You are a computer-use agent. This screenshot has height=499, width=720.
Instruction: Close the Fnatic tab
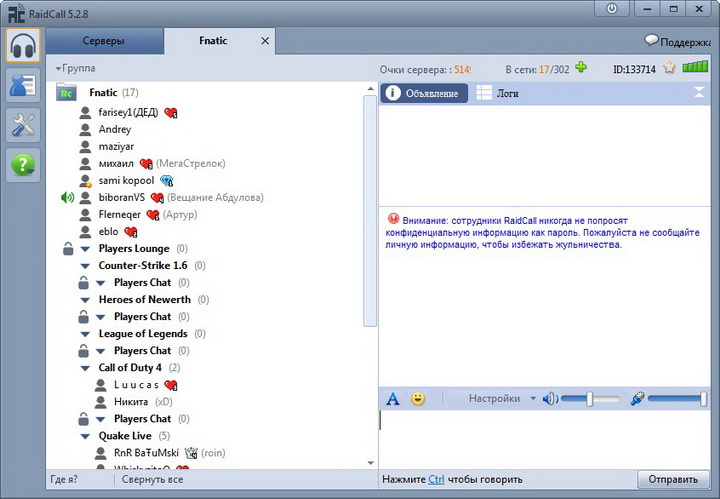pyautogui.click(x=265, y=41)
